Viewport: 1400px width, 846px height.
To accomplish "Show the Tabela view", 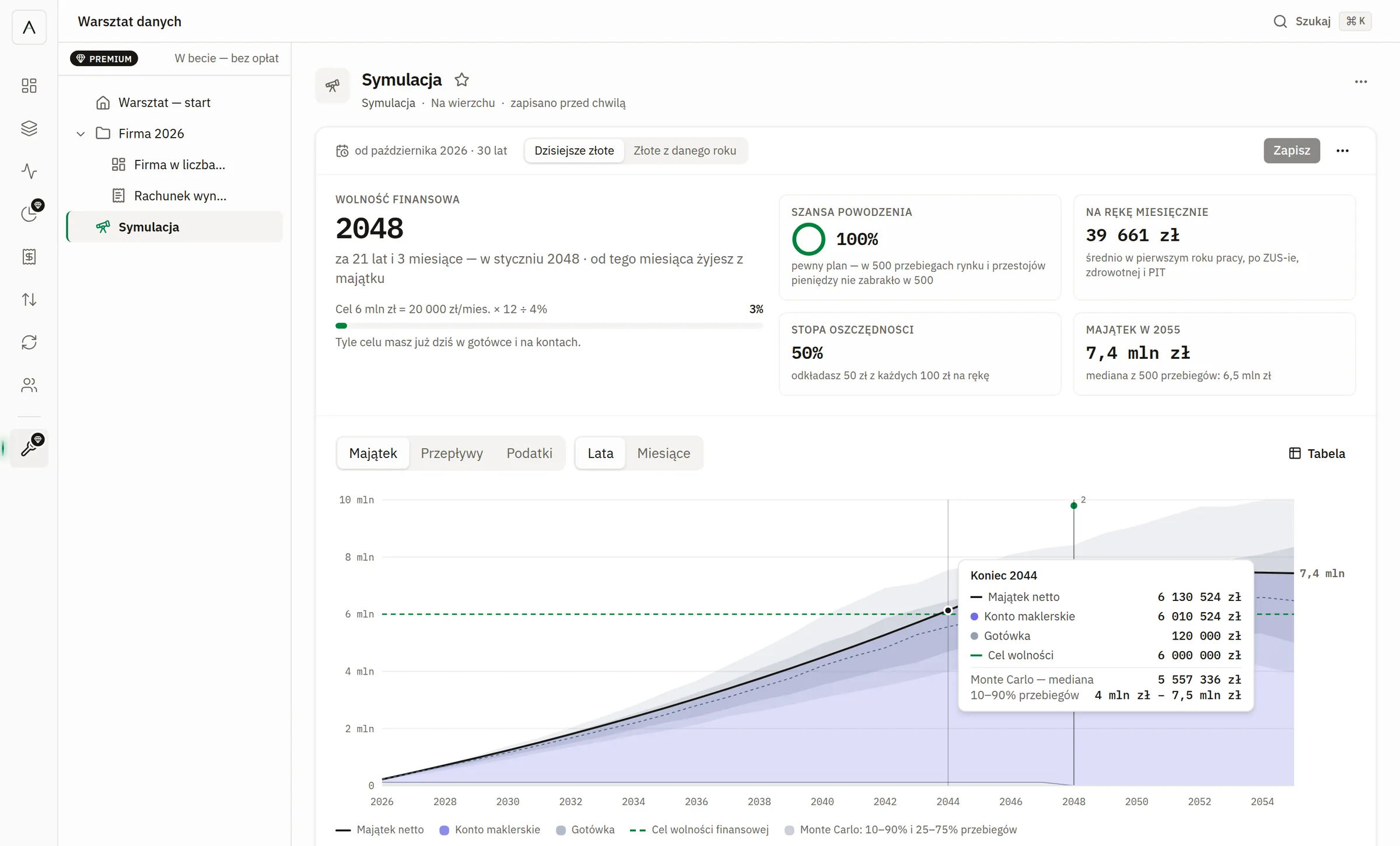I will coord(1317,453).
